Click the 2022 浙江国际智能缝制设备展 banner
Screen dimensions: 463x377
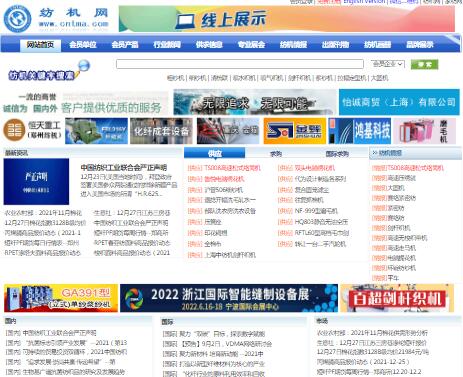pos(229,298)
